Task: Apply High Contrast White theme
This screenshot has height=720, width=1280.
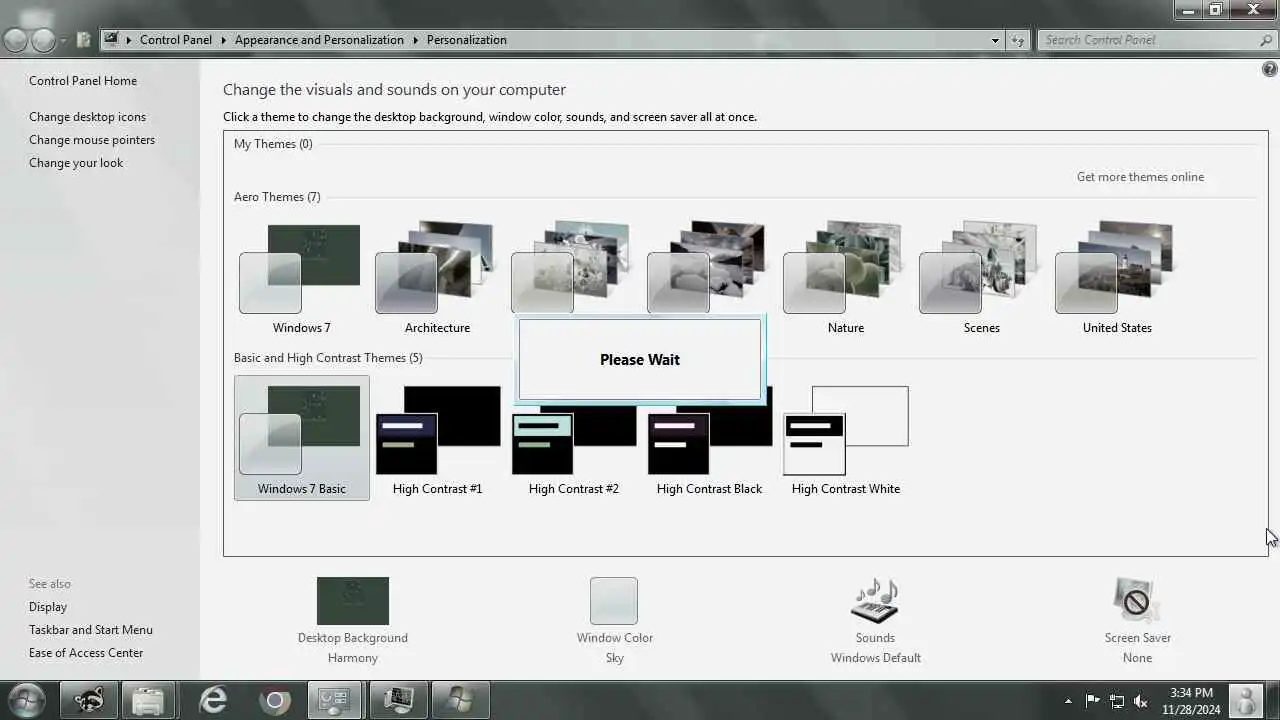Action: tap(845, 438)
